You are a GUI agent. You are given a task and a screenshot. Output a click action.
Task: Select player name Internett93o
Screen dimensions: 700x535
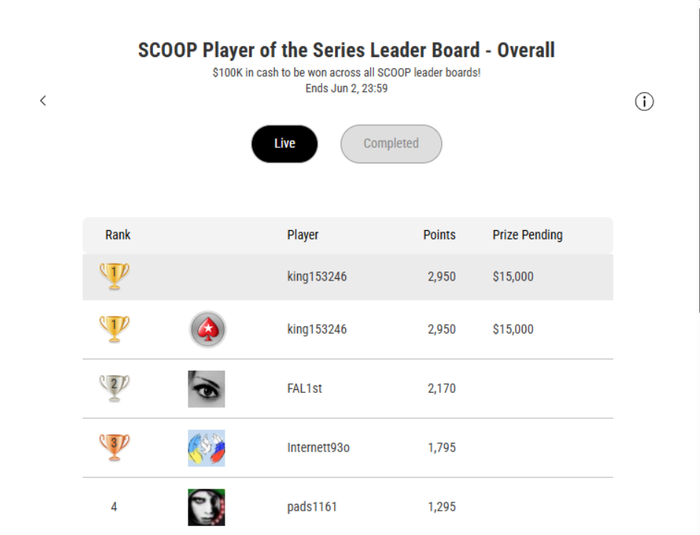tap(318, 448)
